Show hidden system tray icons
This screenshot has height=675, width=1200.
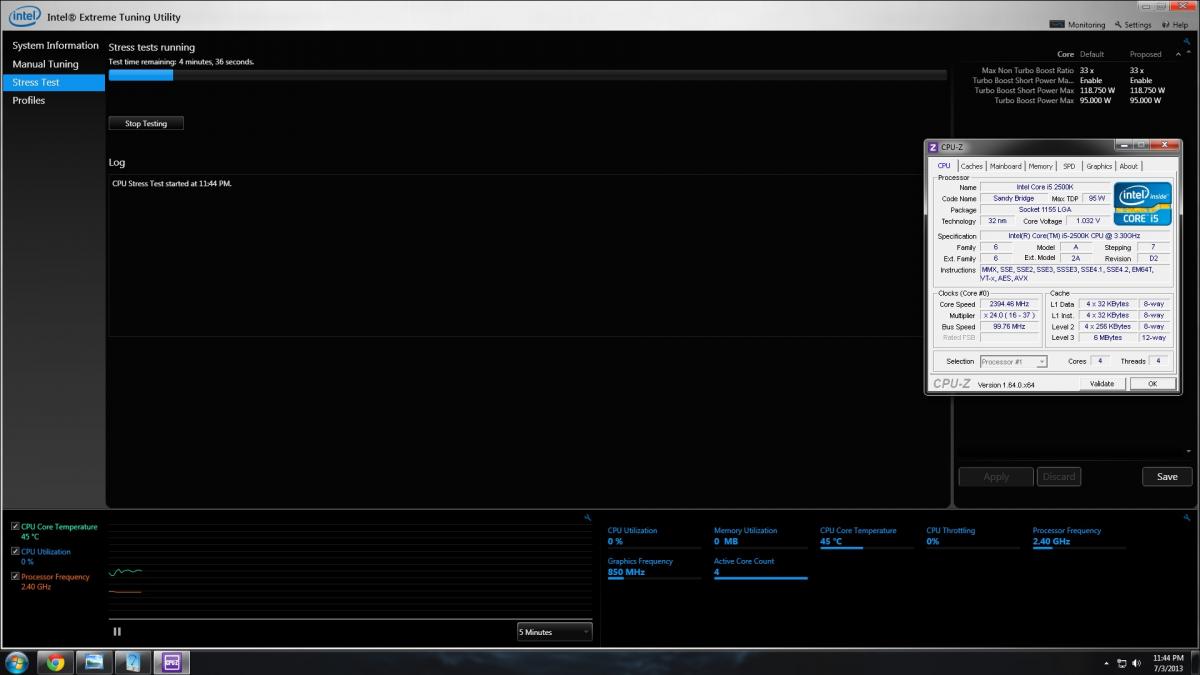pyautogui.click(x=1107, y=663)
